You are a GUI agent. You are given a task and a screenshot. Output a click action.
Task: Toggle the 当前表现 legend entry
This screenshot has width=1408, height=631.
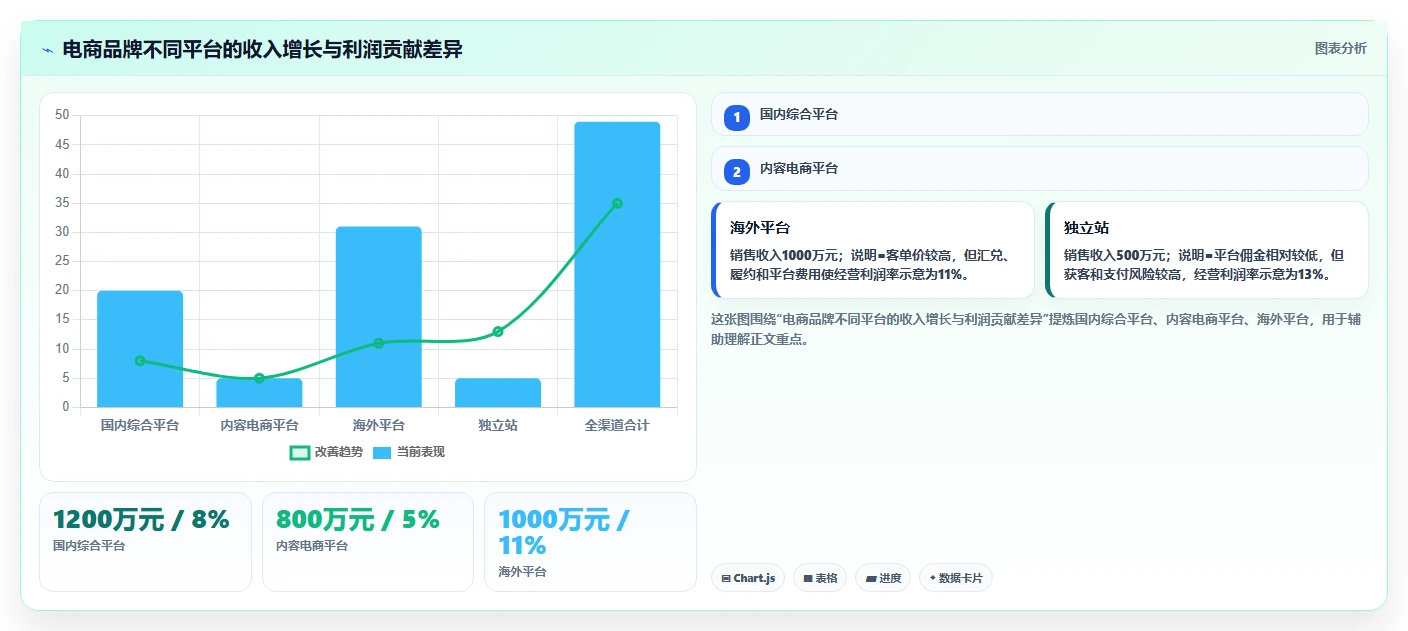point(408,452)
